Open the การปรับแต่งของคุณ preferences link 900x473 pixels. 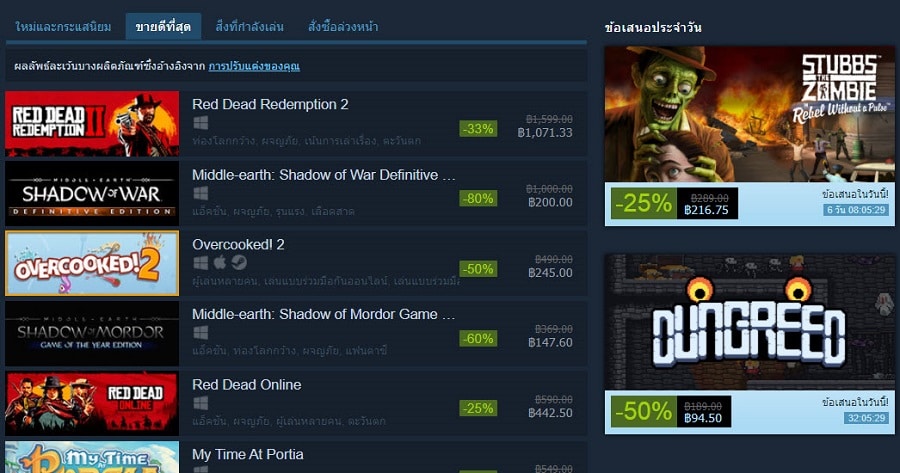point(254,66)
